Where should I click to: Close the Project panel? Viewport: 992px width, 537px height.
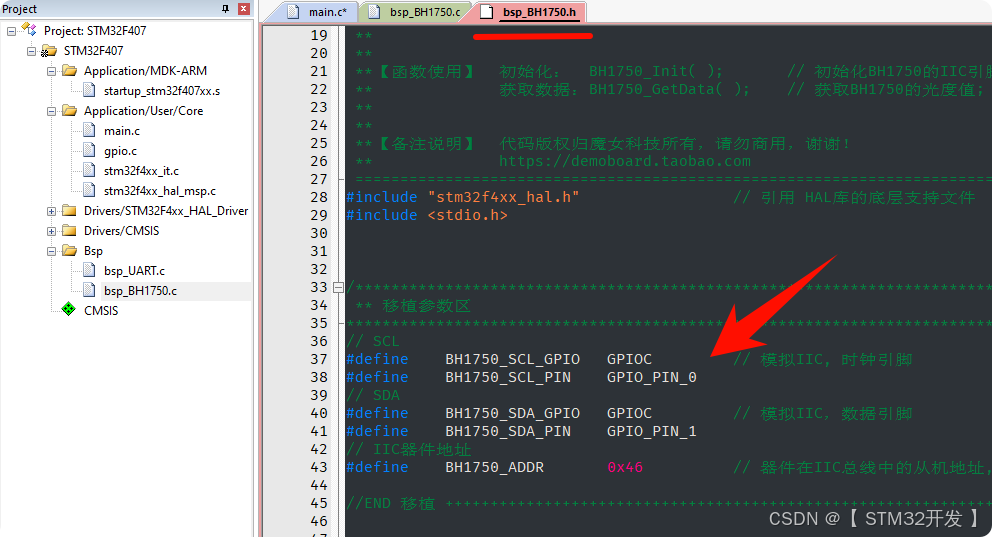[244, 9]
